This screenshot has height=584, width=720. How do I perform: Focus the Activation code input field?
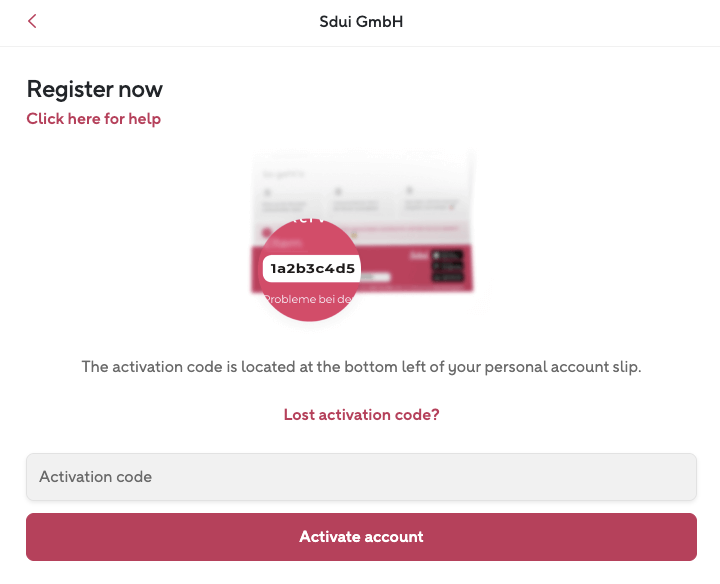[361, 477]
